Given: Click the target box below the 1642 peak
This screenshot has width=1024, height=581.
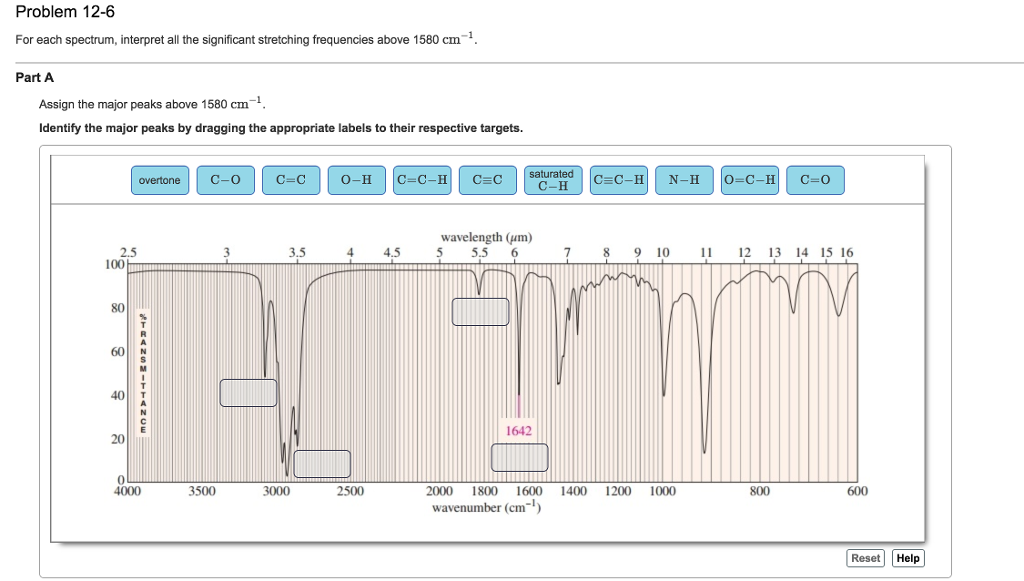Looking at the screenshot, I should [x=519, y=457].
